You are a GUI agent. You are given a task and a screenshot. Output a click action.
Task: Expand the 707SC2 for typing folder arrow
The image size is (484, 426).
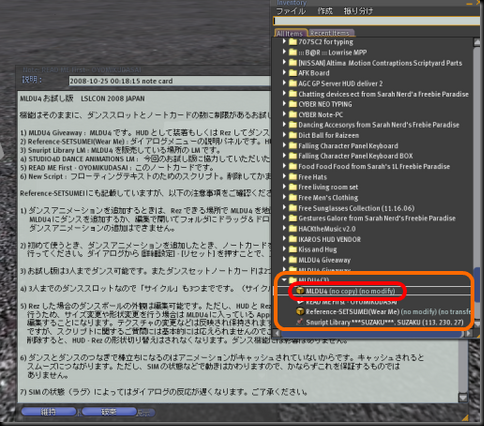point(284,41)
